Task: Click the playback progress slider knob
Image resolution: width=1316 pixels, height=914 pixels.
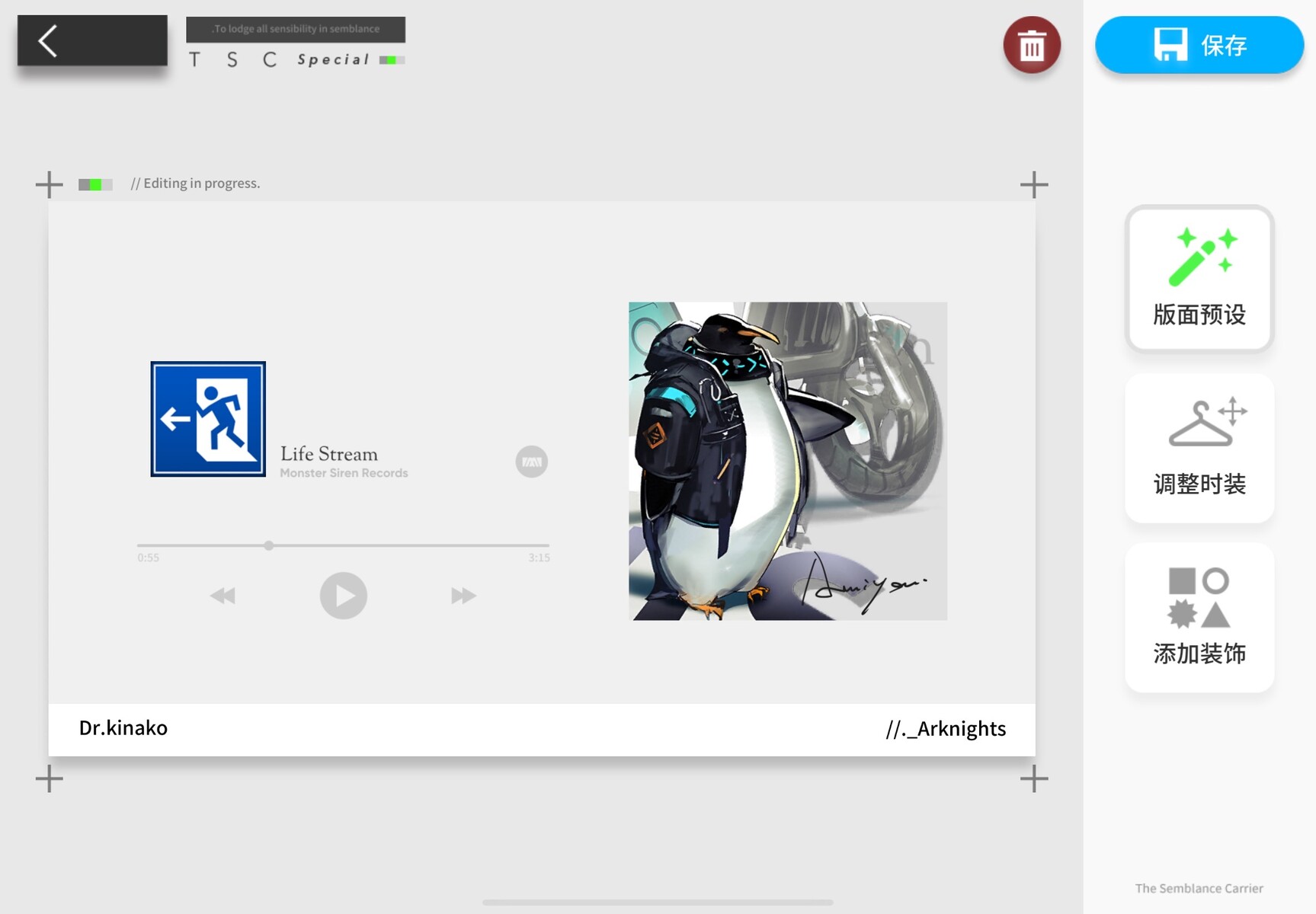Action: 269,545
